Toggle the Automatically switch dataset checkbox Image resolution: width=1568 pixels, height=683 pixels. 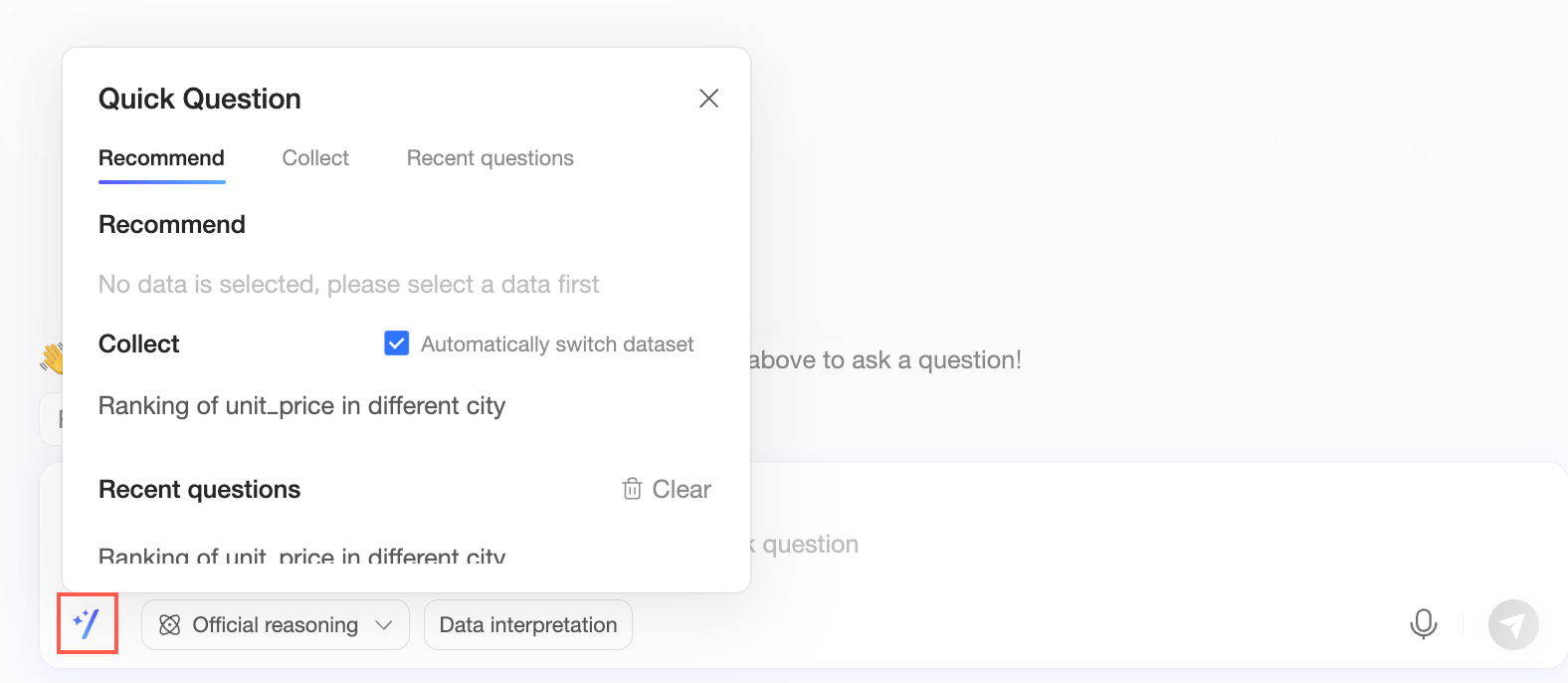[396, 343]
